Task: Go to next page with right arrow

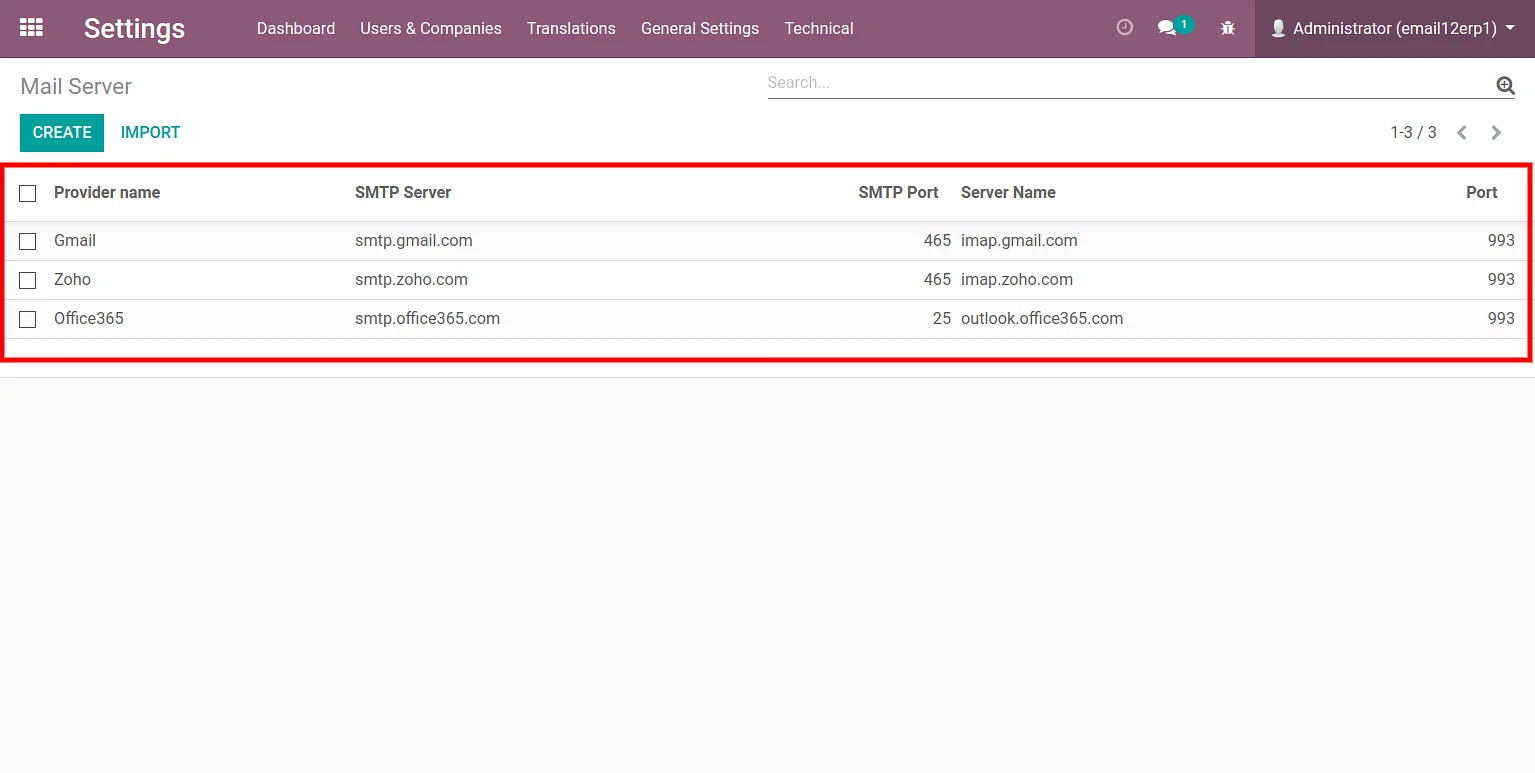Action: [1496, 131]
